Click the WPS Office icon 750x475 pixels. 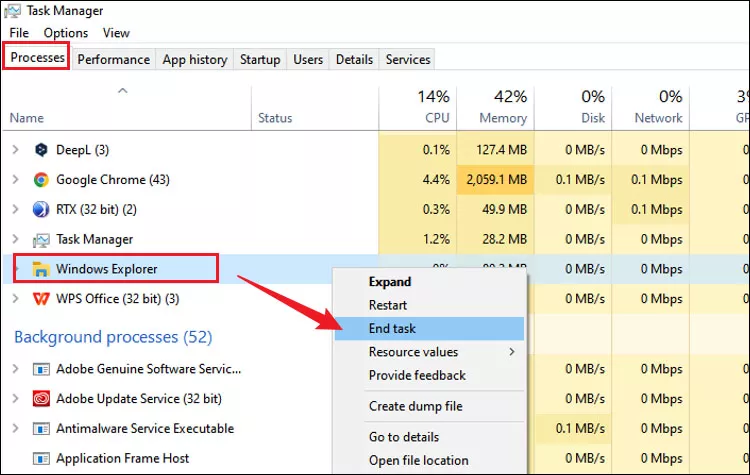click(41, 299)
